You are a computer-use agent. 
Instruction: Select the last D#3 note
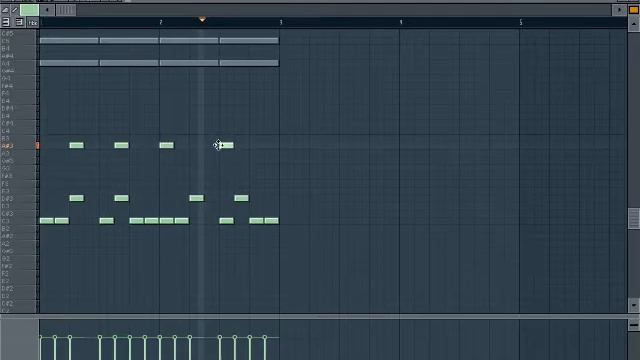(241, 198)
